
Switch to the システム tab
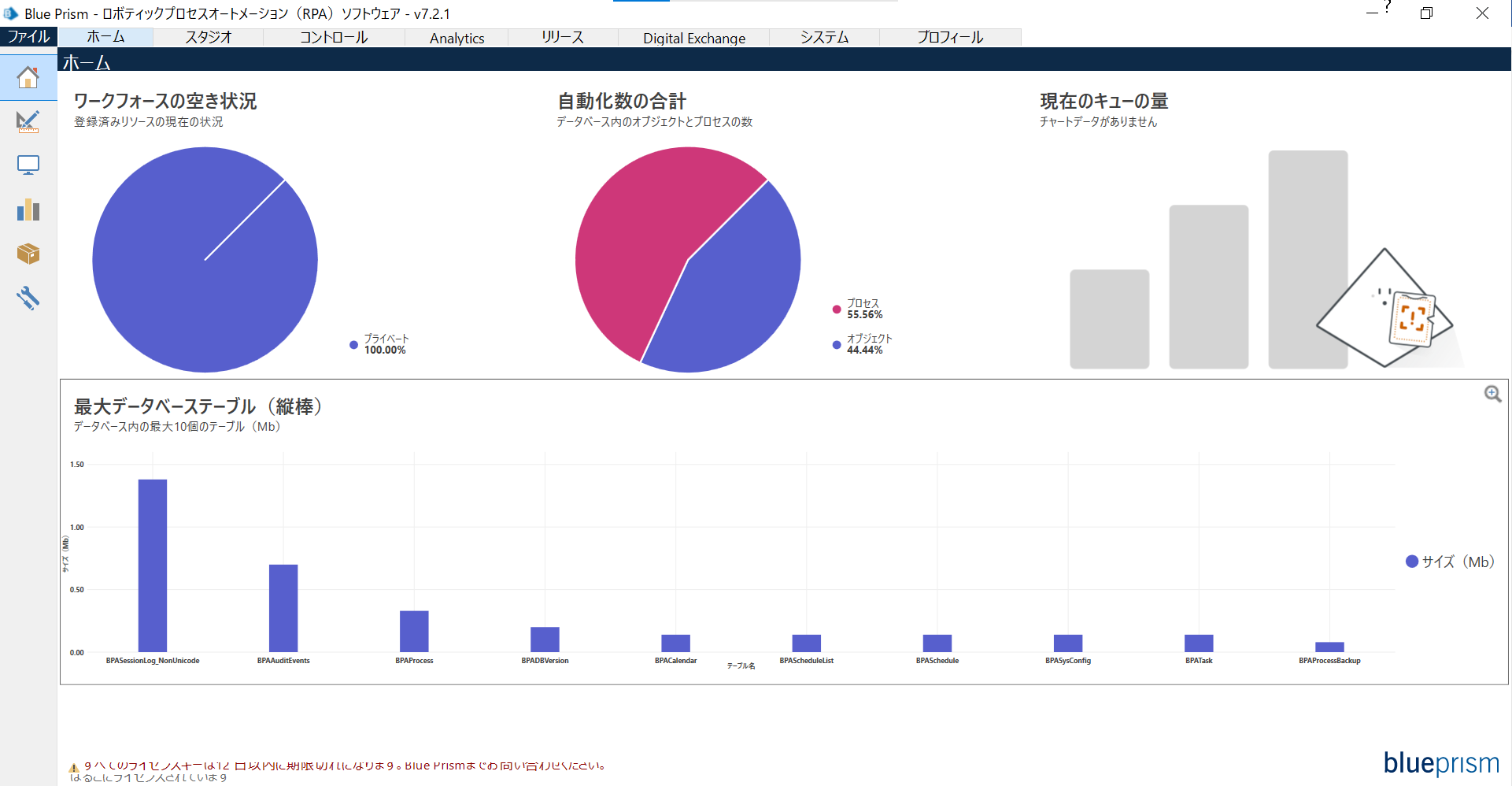point(824,37)
